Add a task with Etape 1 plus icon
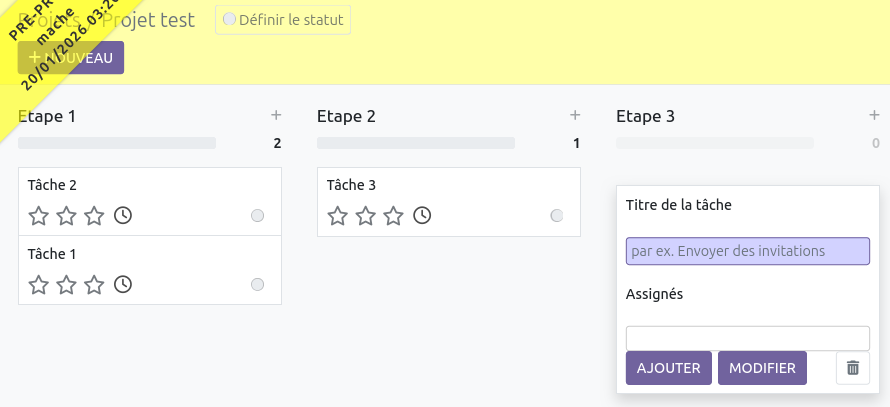 click(276, 116)
